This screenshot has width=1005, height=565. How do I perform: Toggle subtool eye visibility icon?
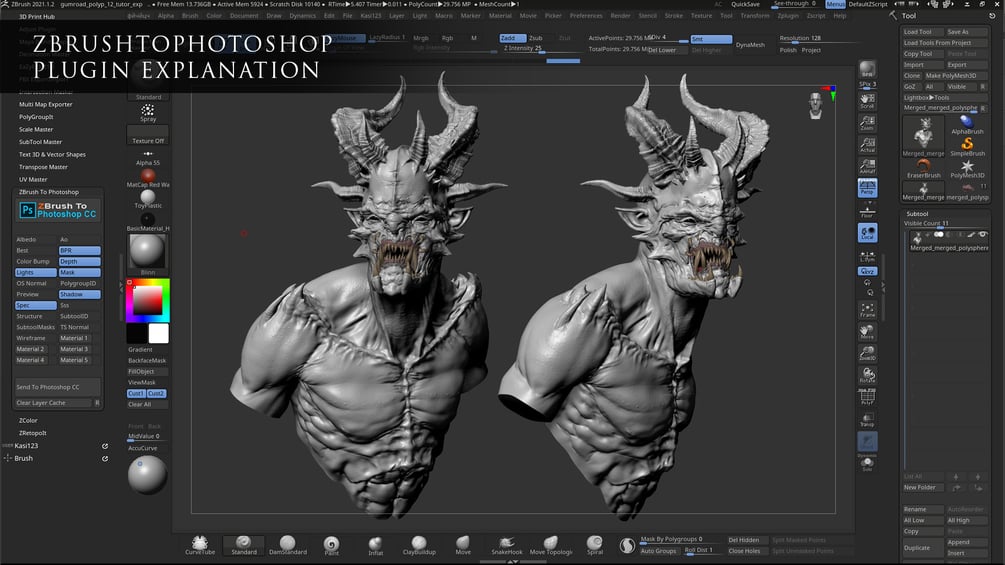point(983,234)
